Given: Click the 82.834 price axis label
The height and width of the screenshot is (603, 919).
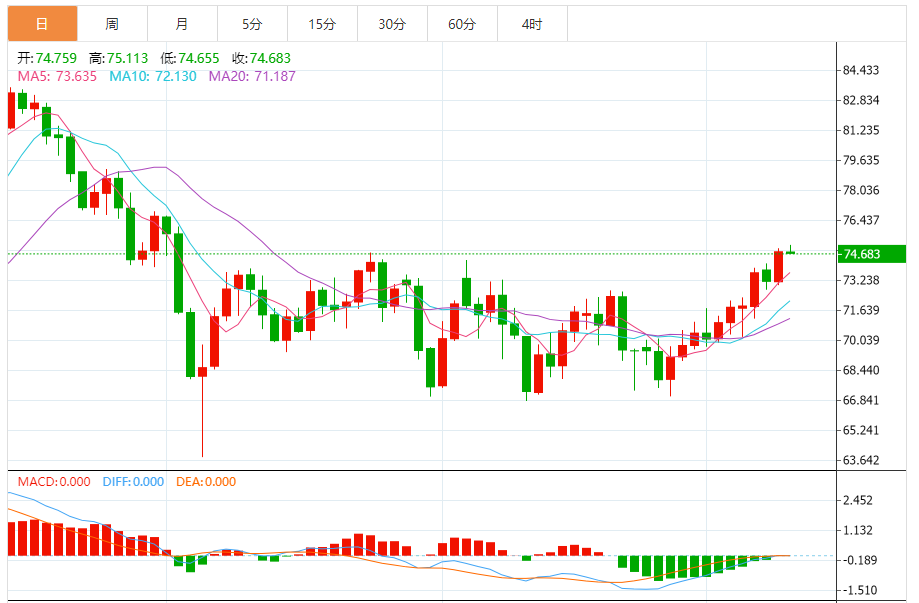Looking at the screenshot, I should 861,100.
